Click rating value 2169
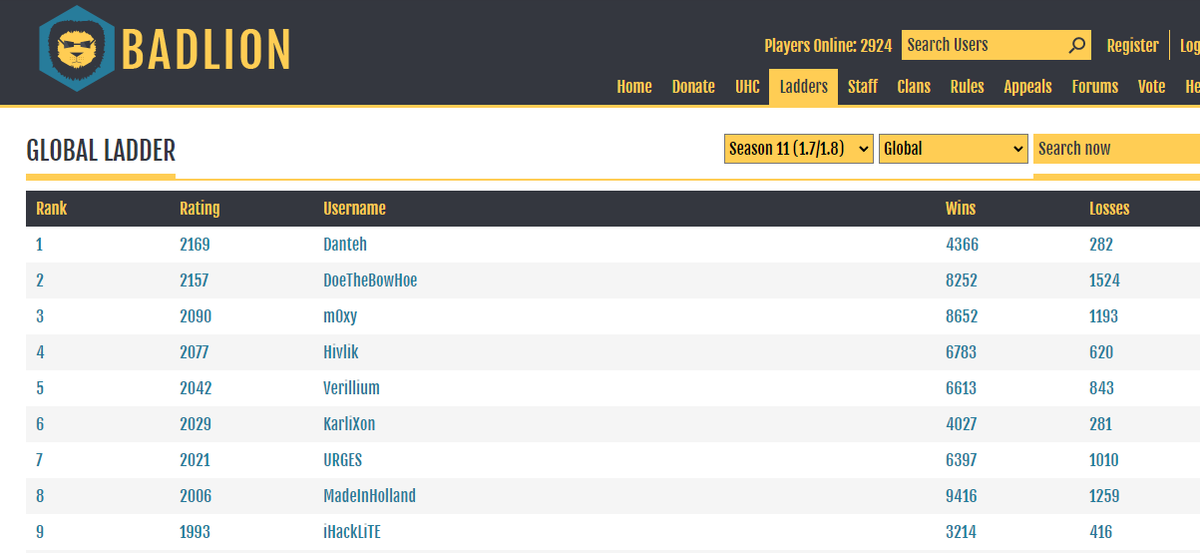The height and width of the screenshot is (553, 1200). (195, 244)
